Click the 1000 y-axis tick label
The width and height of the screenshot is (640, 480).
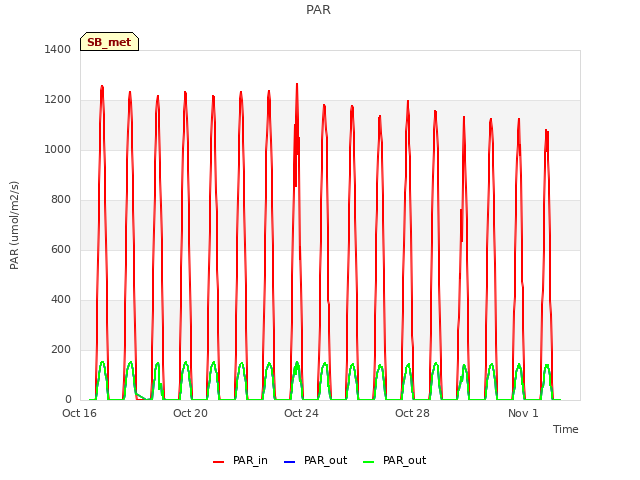[x=58, y=149]
